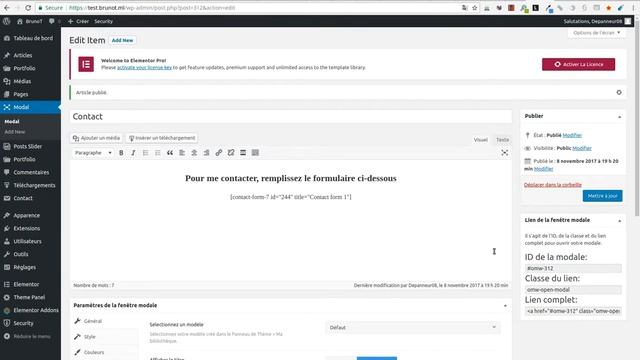The height and width of the screenshot is (360, 640).
Task: Go back in browser history
Action: 7,8
